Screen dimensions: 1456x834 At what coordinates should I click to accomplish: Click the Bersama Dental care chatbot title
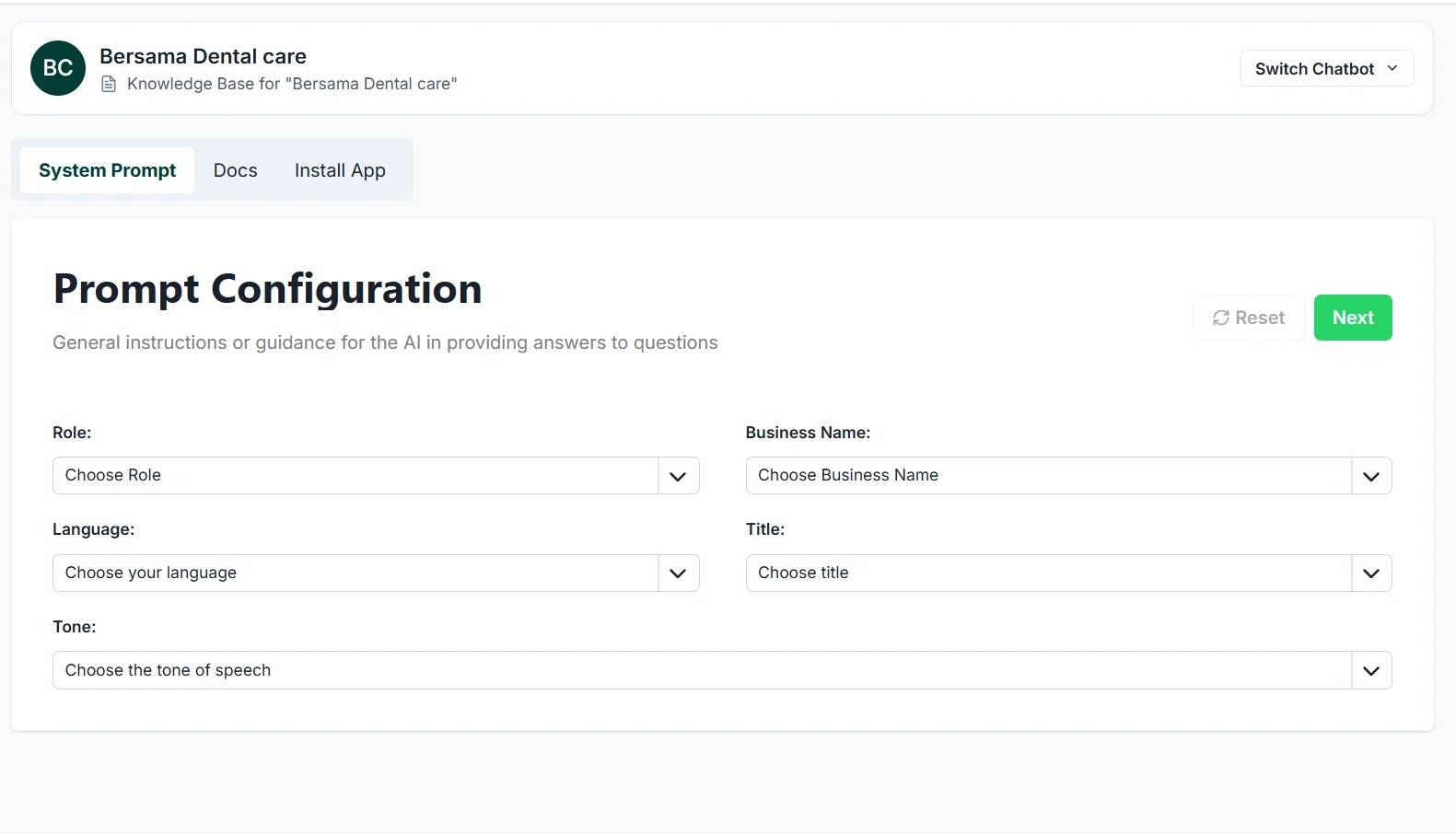(203, 56)
